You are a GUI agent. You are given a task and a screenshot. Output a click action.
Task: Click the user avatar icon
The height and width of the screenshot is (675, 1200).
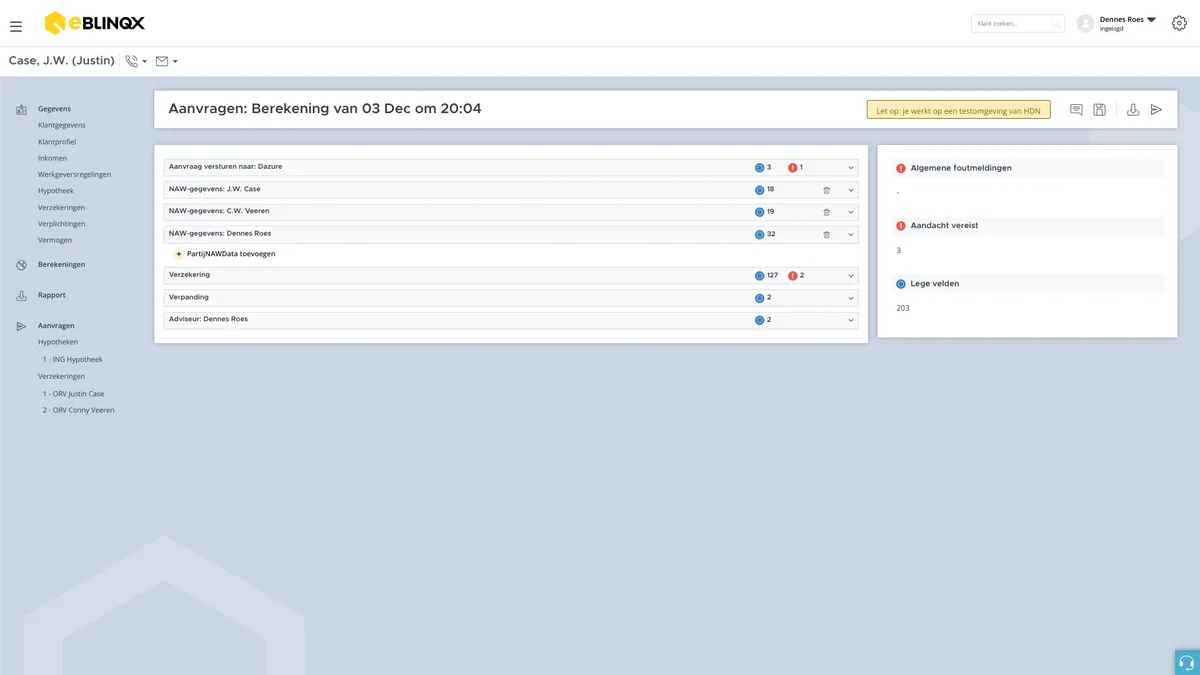point(1085,23)
